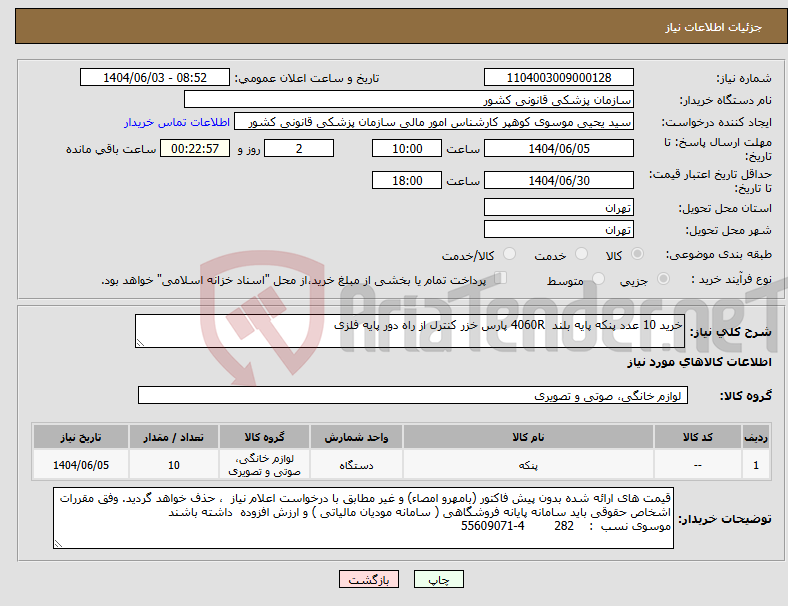Click the resize grip of the buyer notes area

tap(58, 544)
